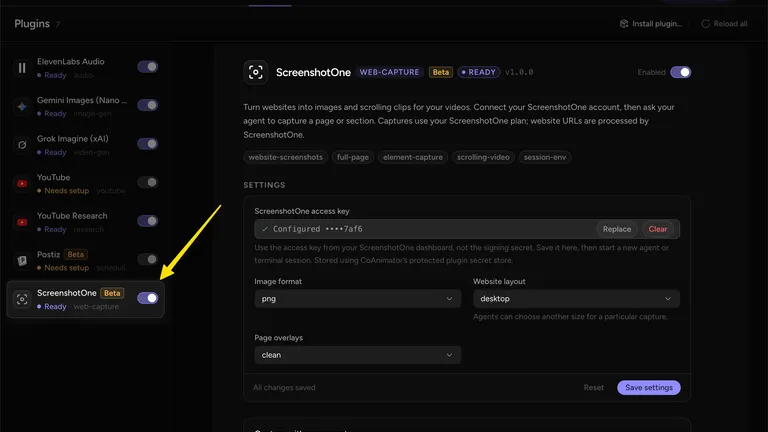The height and width of the screenshot is (432, 768).
Task: Click the scrolling-video tag
Action: pos(483,157)
